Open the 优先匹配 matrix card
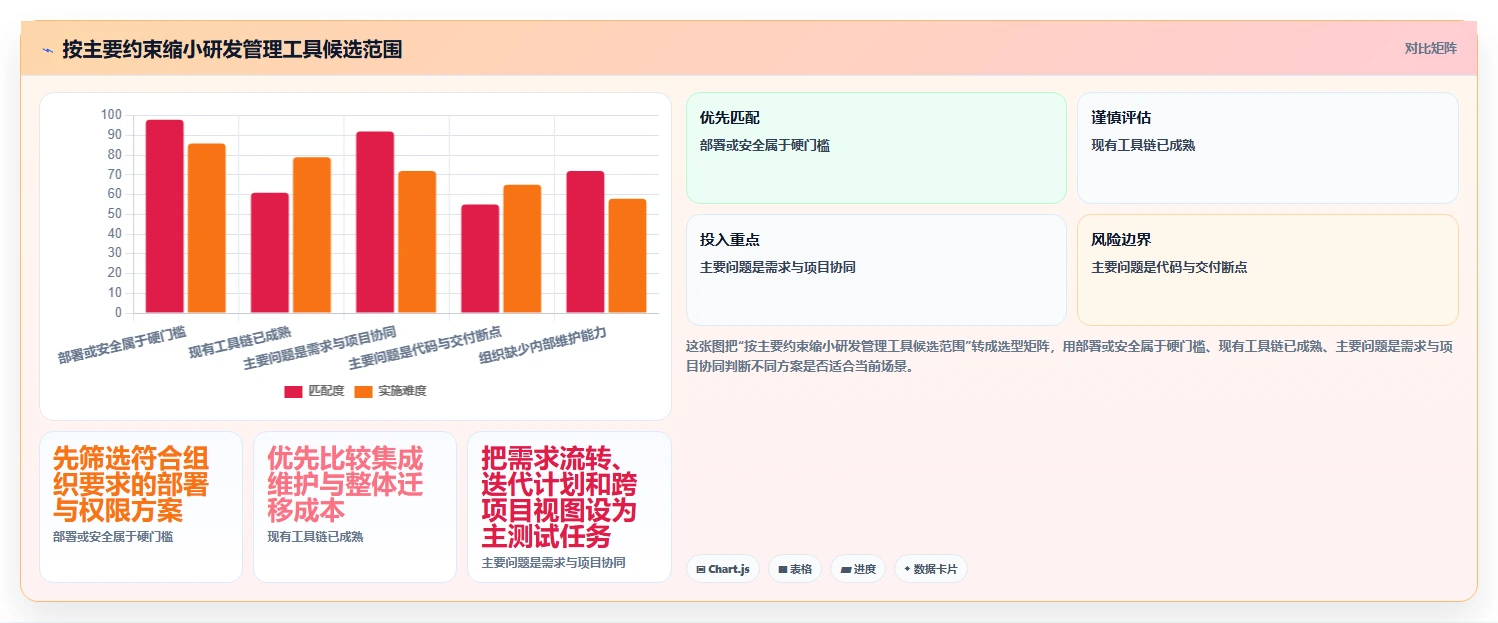The width and height of the screenshot is (1498, 623). [x=876, y=148]
